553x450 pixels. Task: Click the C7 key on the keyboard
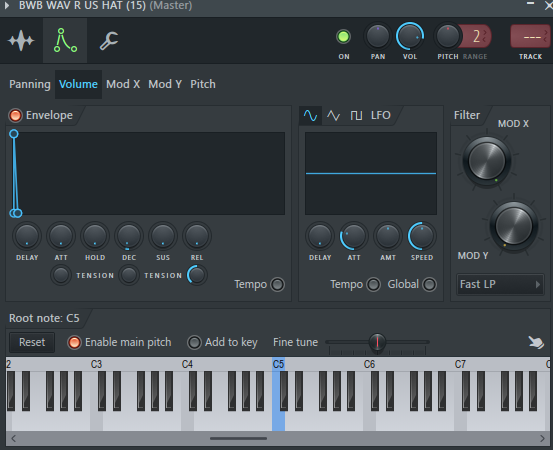pyautogui.click(x=460, y=421)
